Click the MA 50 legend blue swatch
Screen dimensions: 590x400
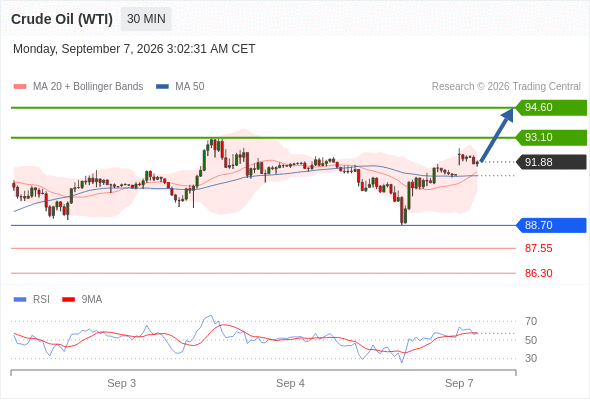click(162, 87)
